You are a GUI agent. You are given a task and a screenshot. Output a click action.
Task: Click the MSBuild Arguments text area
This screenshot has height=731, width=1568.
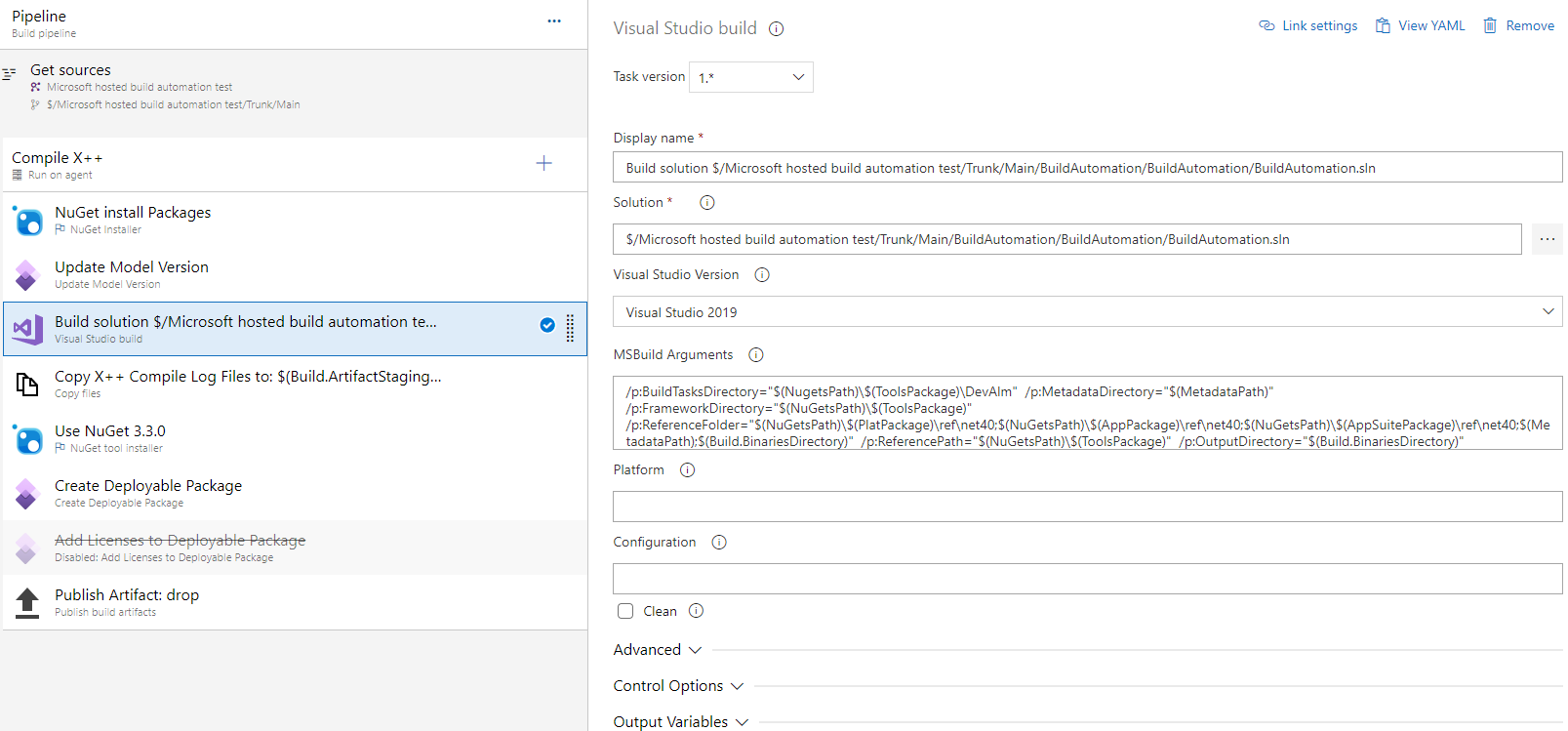1088,413
